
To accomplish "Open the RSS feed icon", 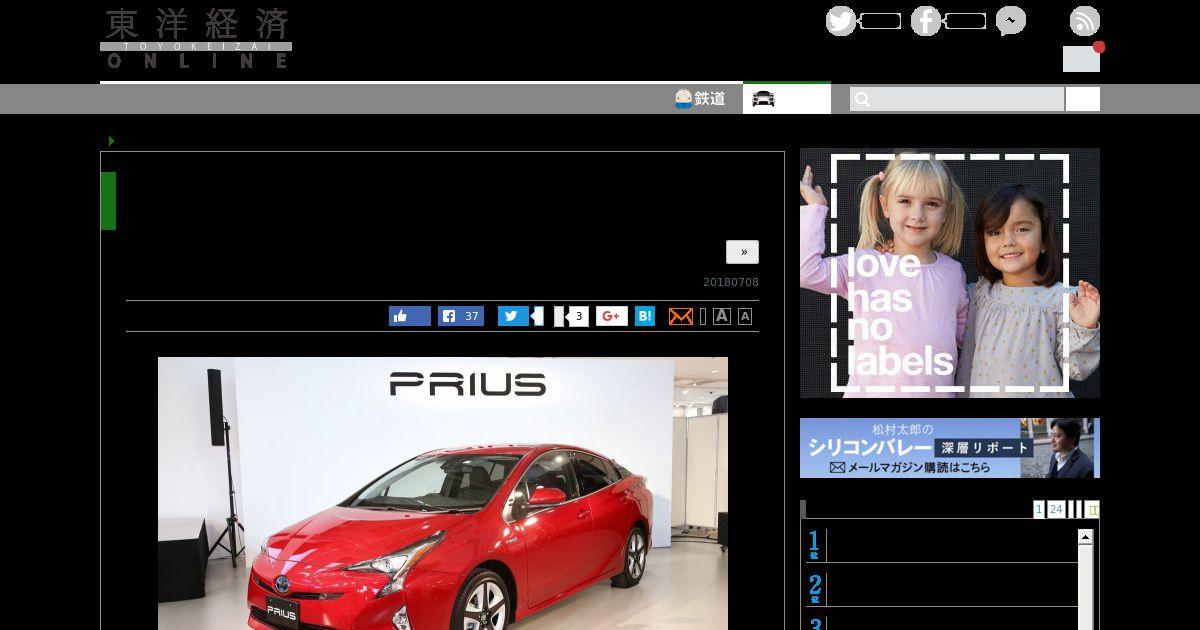I will click(x=1084, y=21).
